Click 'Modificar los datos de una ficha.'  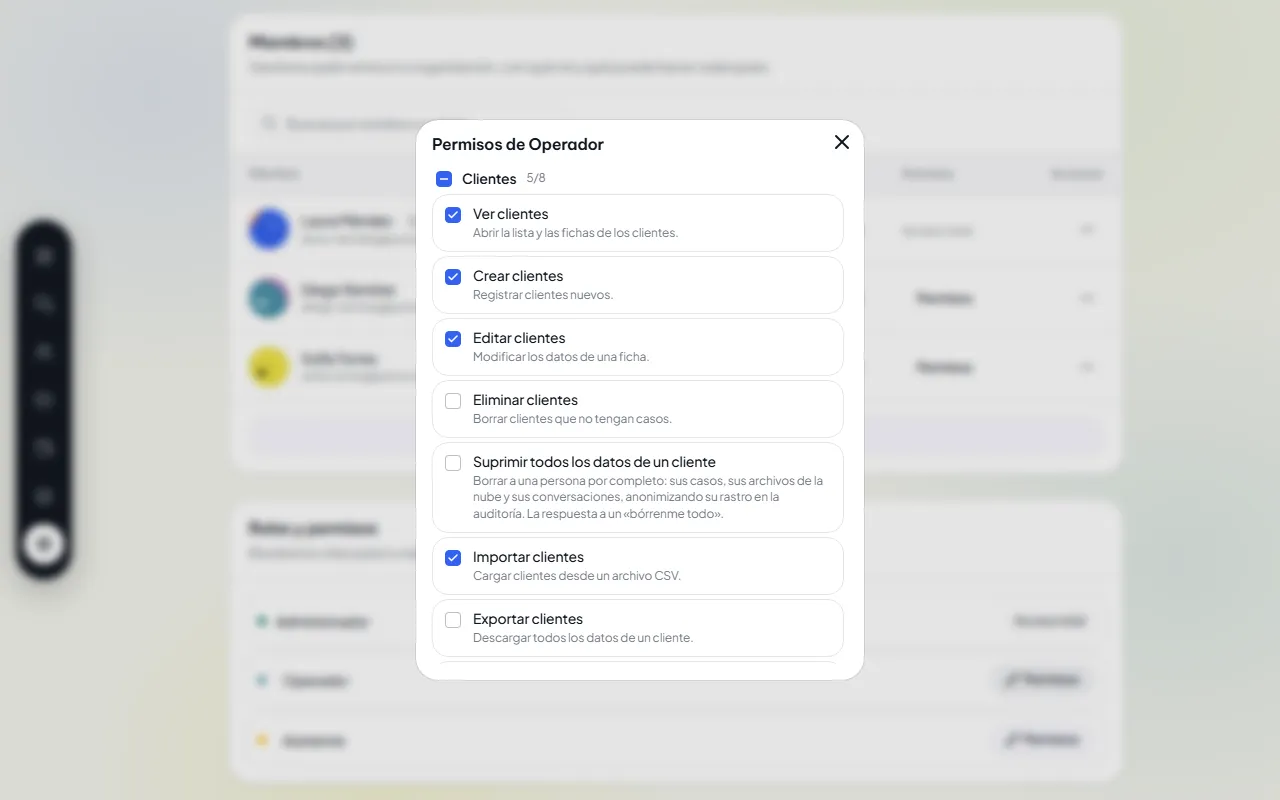(561, 357)
